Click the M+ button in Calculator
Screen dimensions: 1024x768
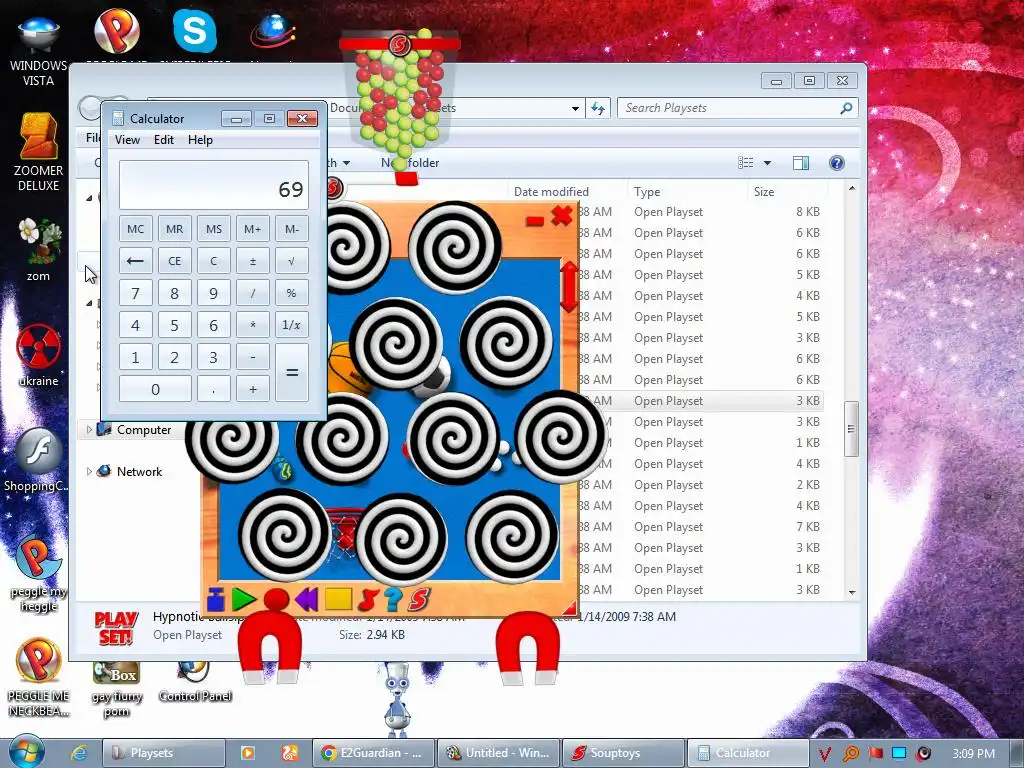(x=253, y=229)
